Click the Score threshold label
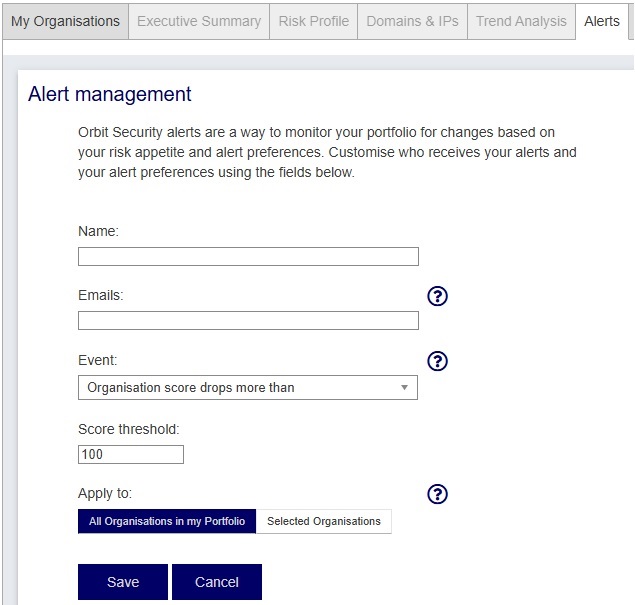This screenshot has width=635, height=605. [129, 429]
